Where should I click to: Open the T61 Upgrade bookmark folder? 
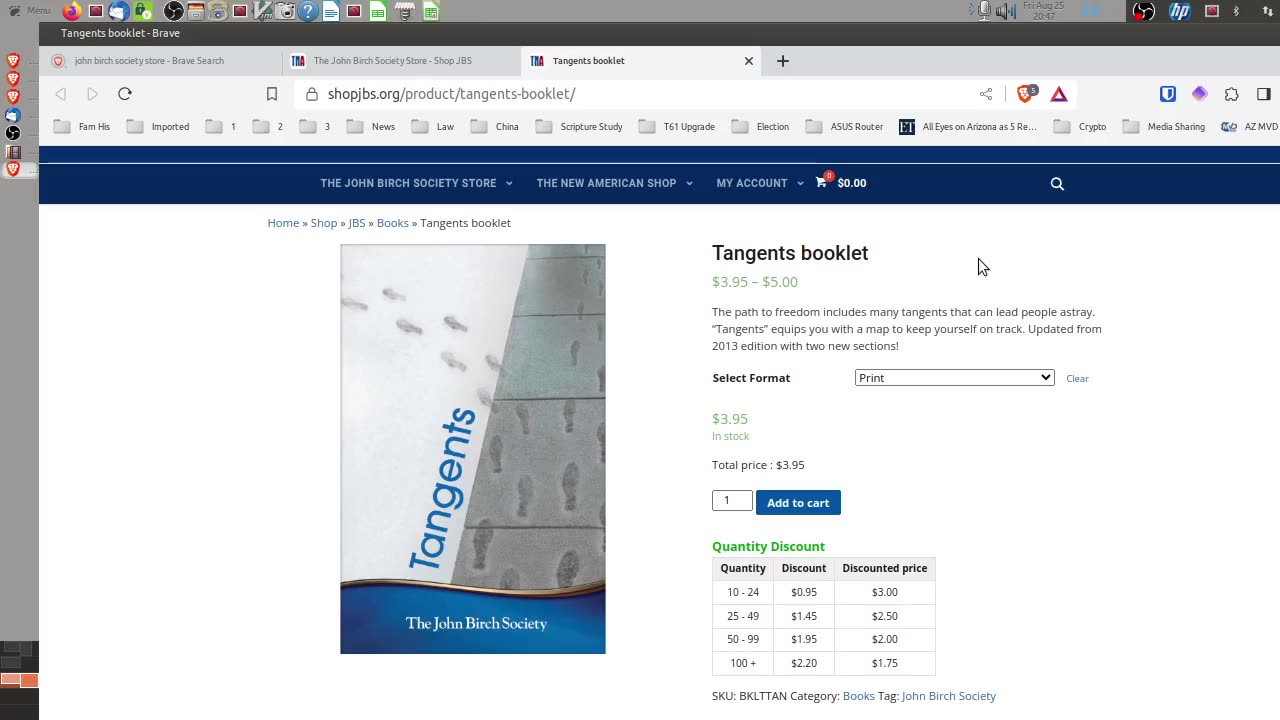[677, 127]
